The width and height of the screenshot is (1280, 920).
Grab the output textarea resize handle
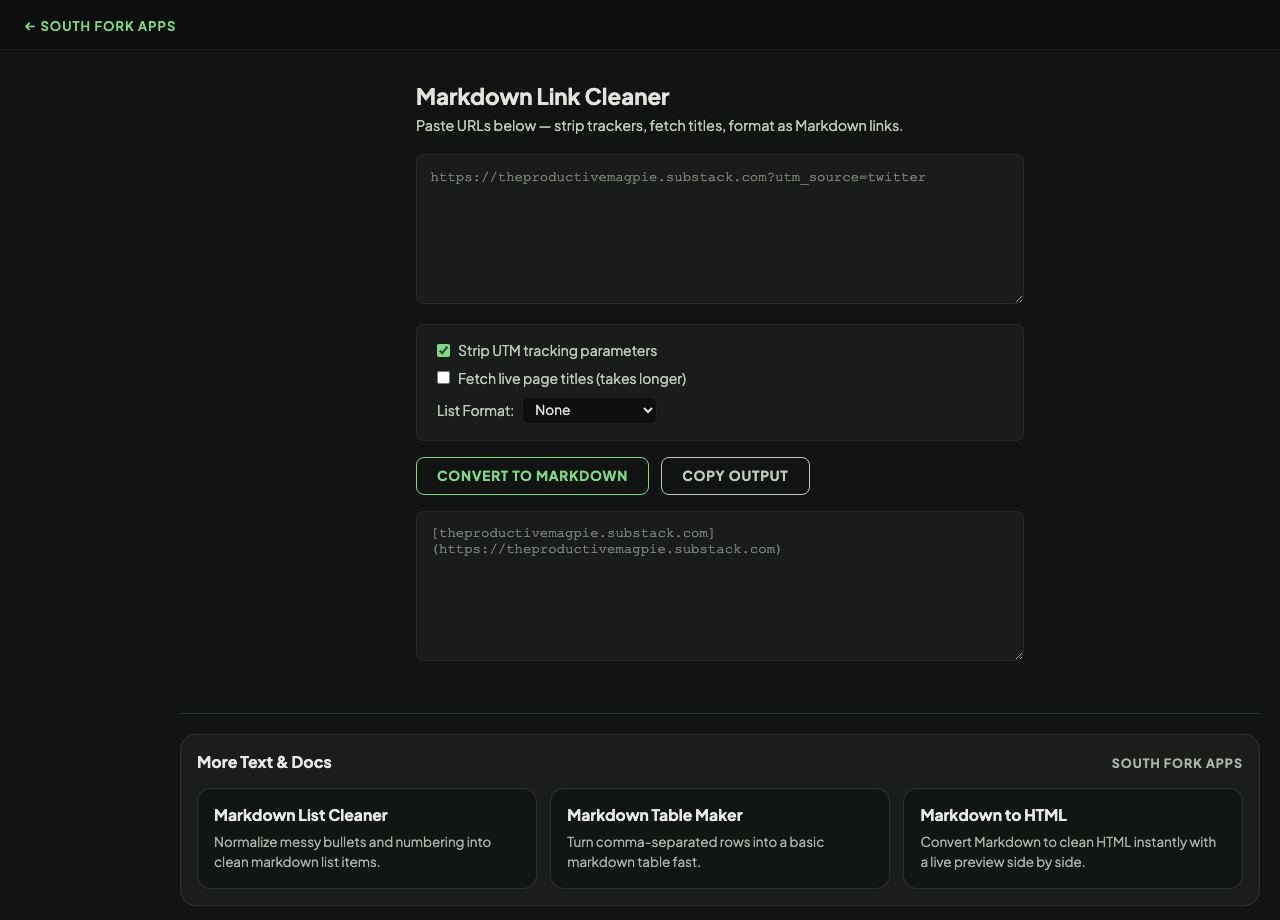(1017, 654)
